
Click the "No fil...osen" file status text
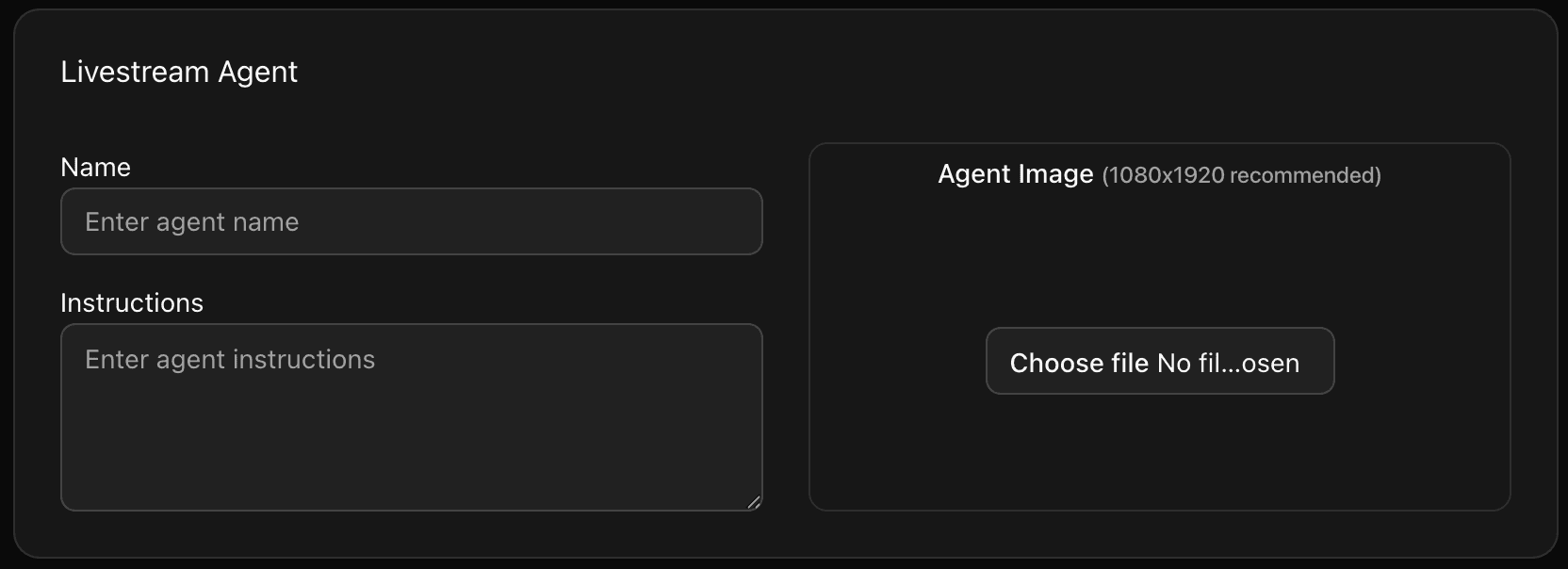point(1228,364)
